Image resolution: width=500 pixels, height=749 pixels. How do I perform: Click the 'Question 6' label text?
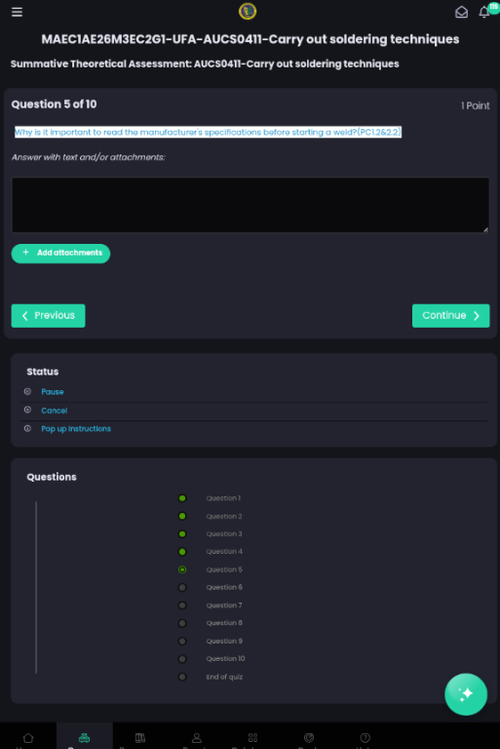(224, 587)
